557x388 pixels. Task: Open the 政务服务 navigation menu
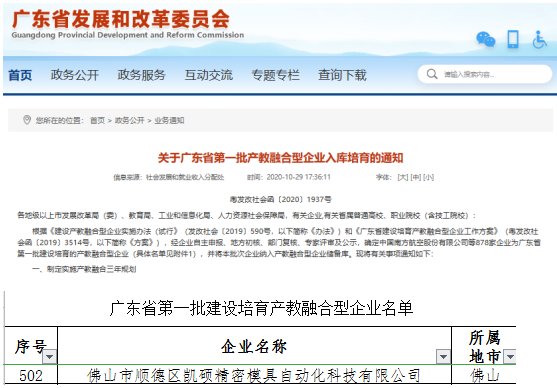click(141, 75)
